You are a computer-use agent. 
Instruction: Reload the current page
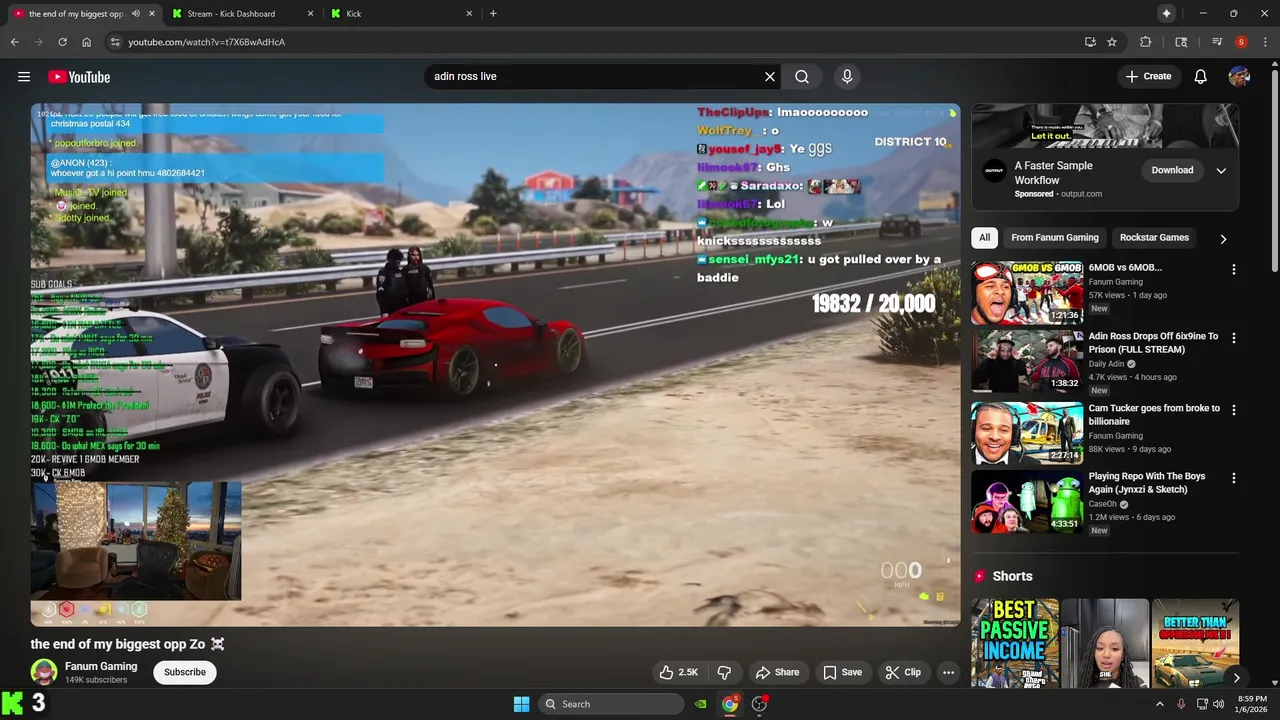(x=62, y=42)
